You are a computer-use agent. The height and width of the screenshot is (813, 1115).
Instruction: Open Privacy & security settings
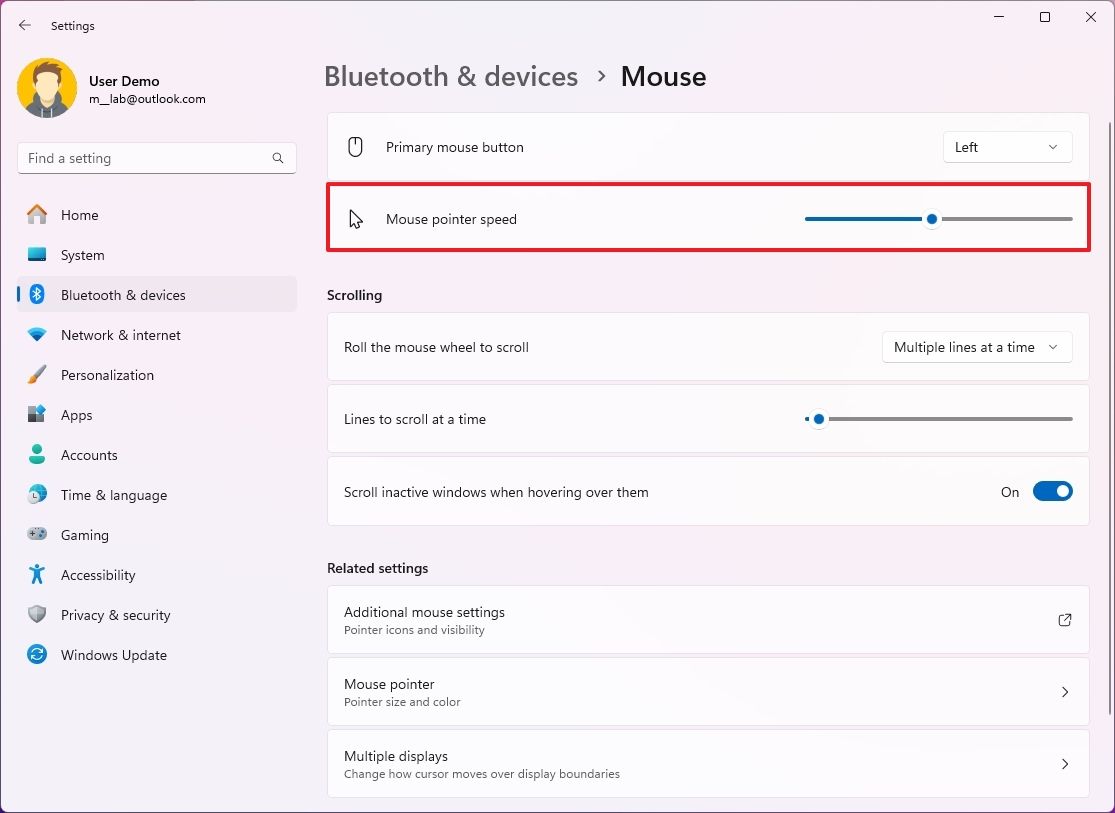tap(115, 615)
